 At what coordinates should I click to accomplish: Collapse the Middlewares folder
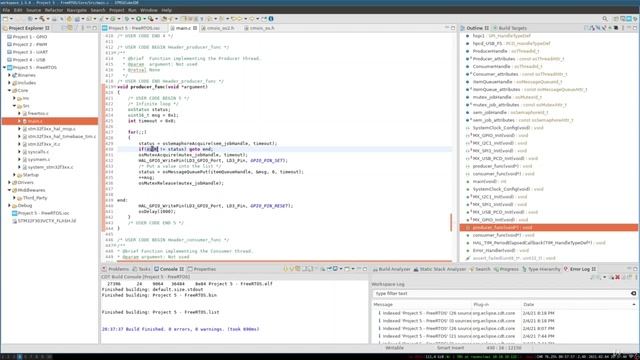click(9, 190)
